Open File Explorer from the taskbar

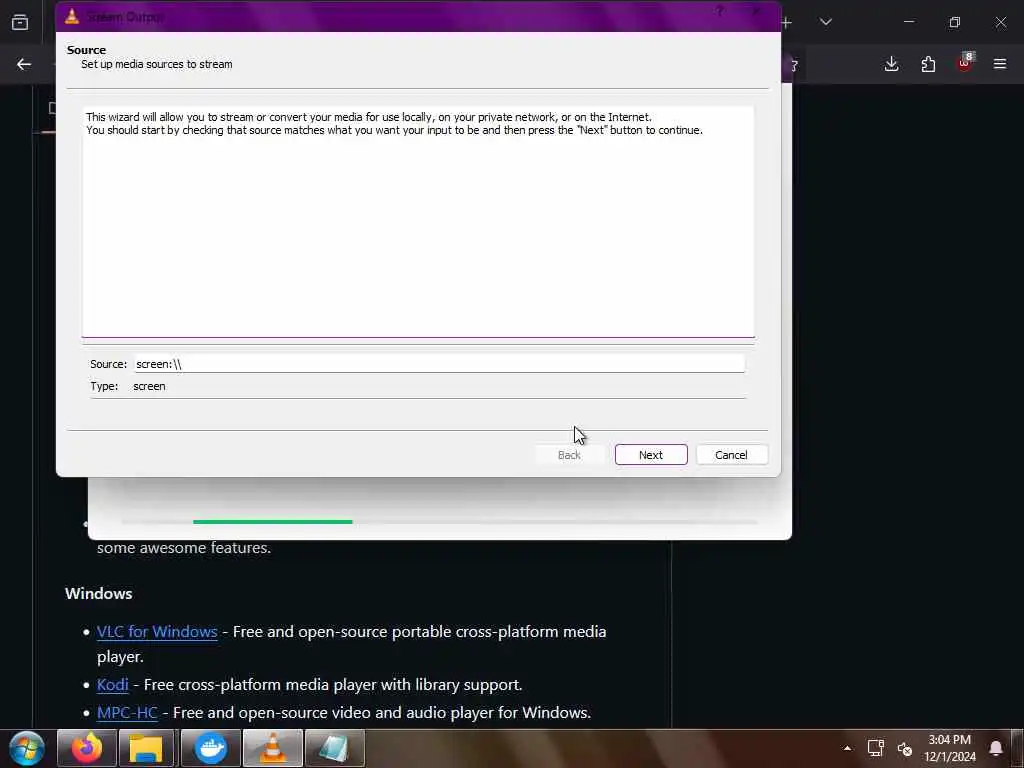146,748
